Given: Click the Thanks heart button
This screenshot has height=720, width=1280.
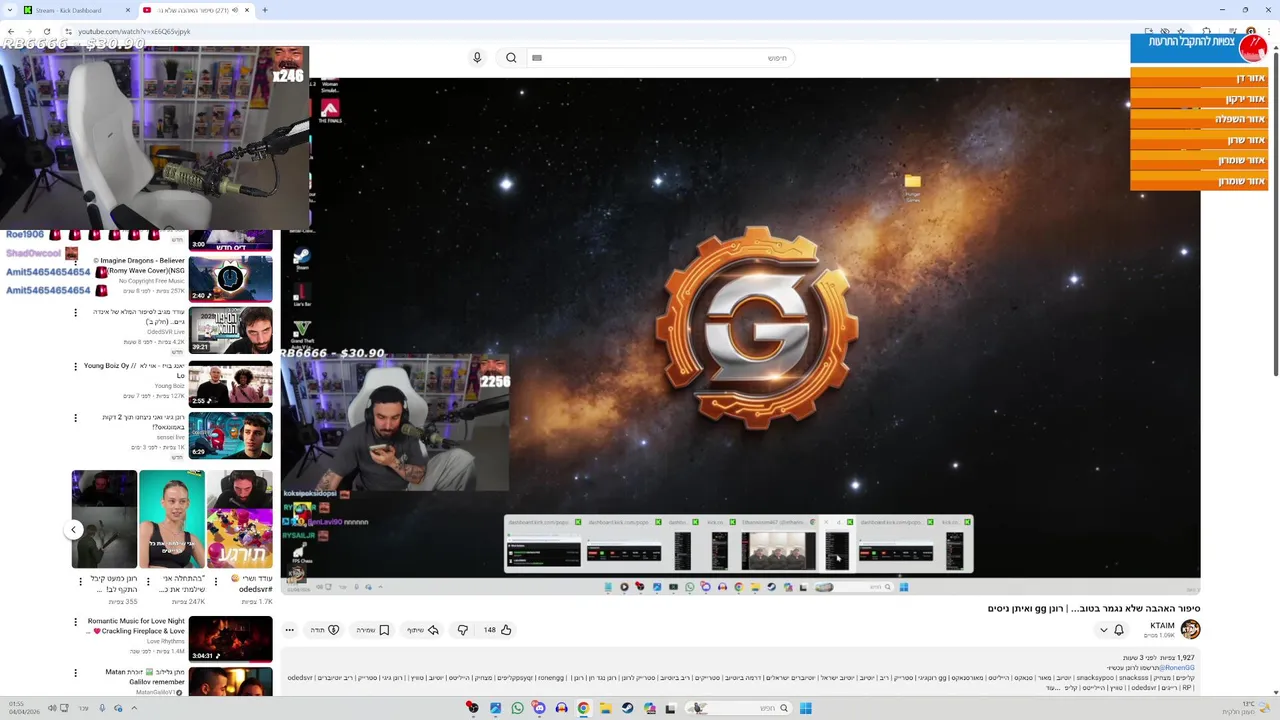Looking at the screenshot, I should [325, 630].
